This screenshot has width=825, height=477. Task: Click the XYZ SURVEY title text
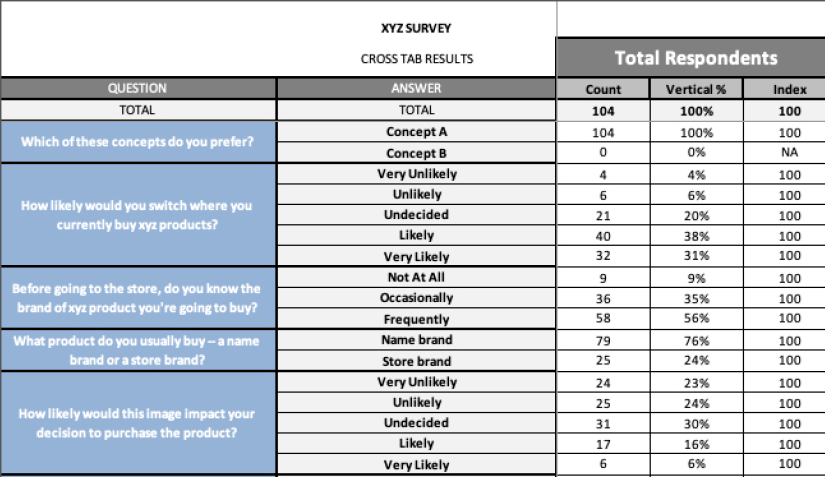tap(416, 28)
